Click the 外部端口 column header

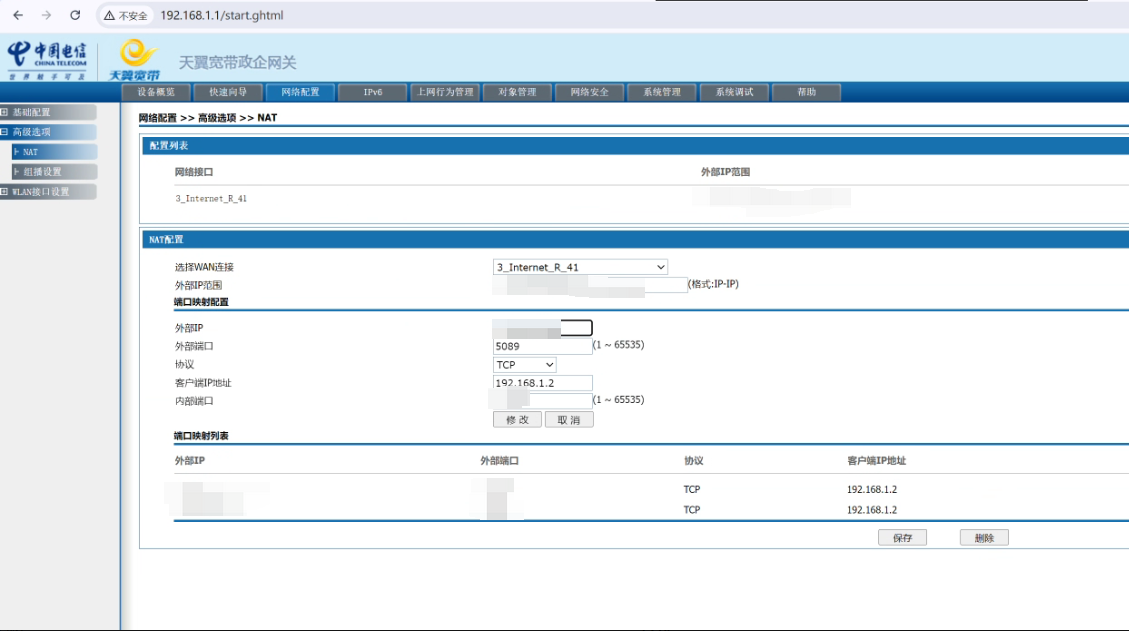tap(500, 461)
